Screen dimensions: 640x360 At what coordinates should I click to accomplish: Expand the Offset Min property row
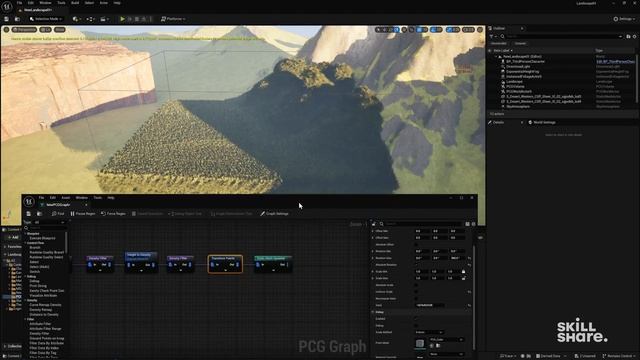[373, 231]
